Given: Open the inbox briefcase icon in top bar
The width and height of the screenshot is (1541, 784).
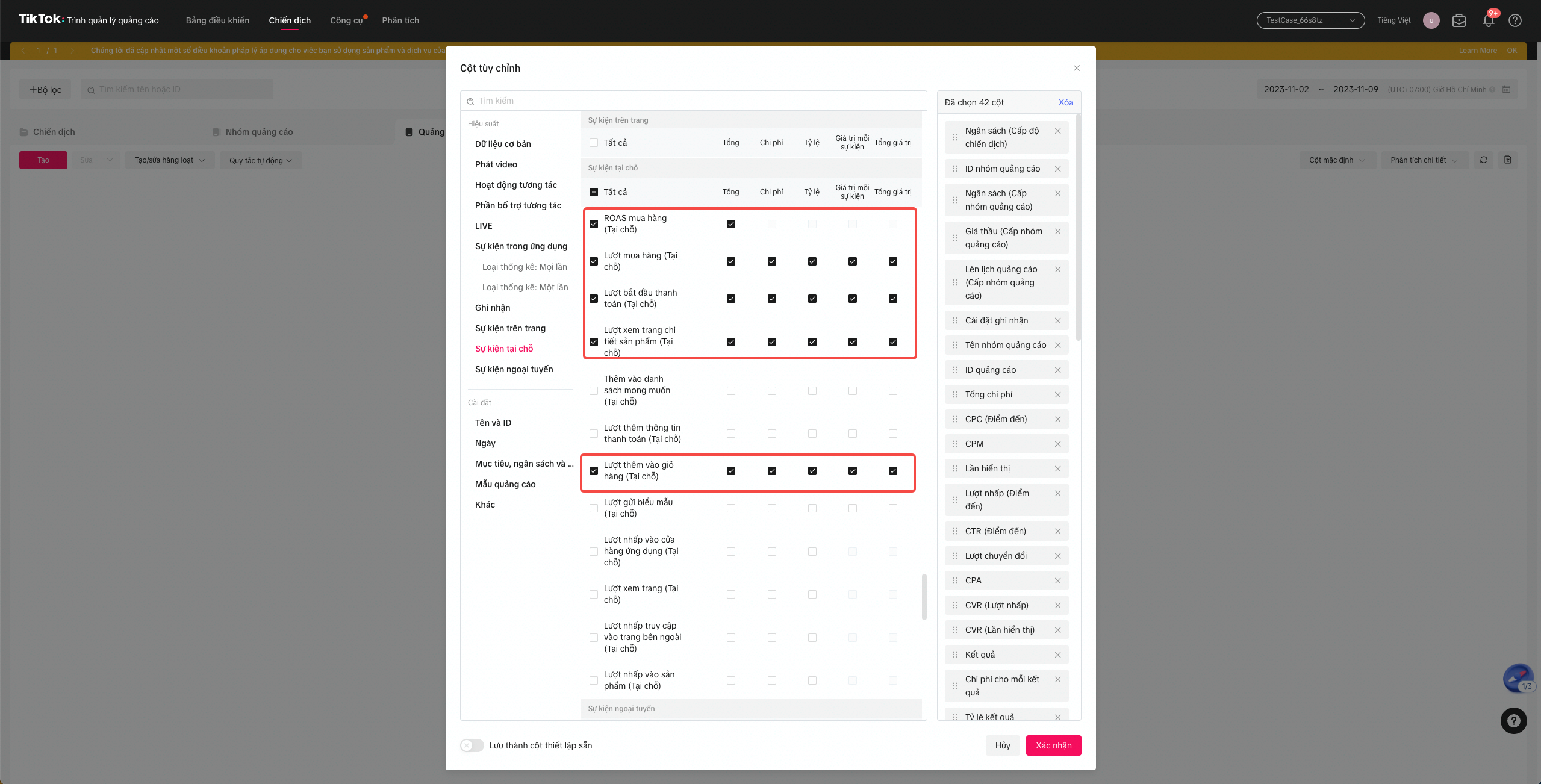Looking at the screenshot, I should tap(1459, 20).
